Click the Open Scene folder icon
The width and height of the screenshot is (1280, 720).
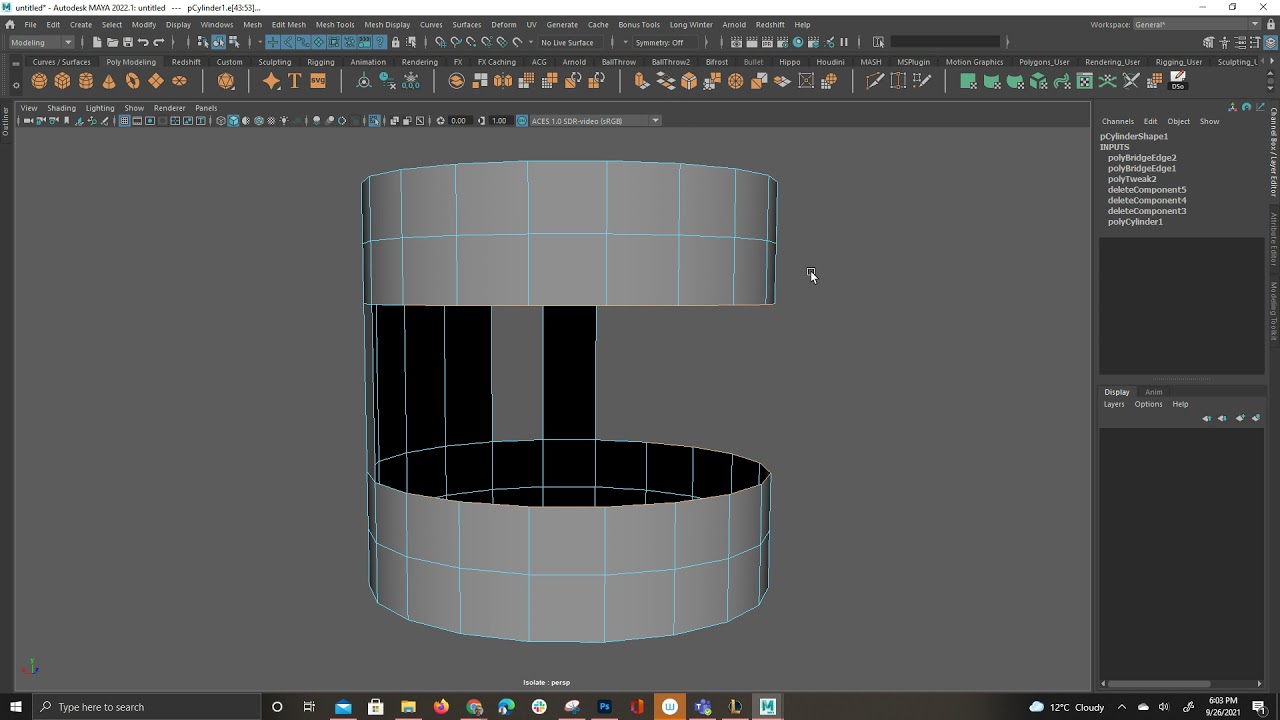(112, 42)
